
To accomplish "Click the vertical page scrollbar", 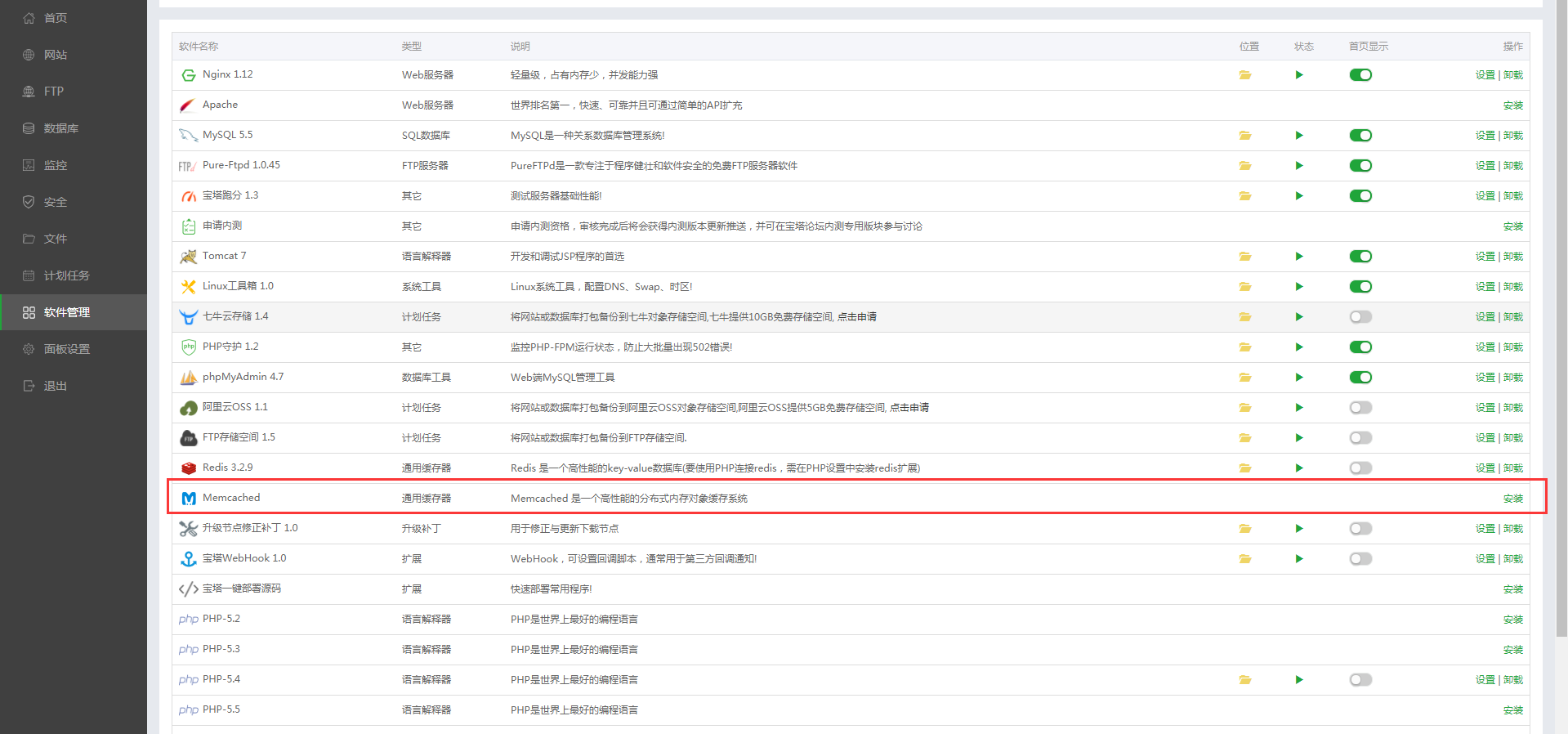I will click(1561, 318).
